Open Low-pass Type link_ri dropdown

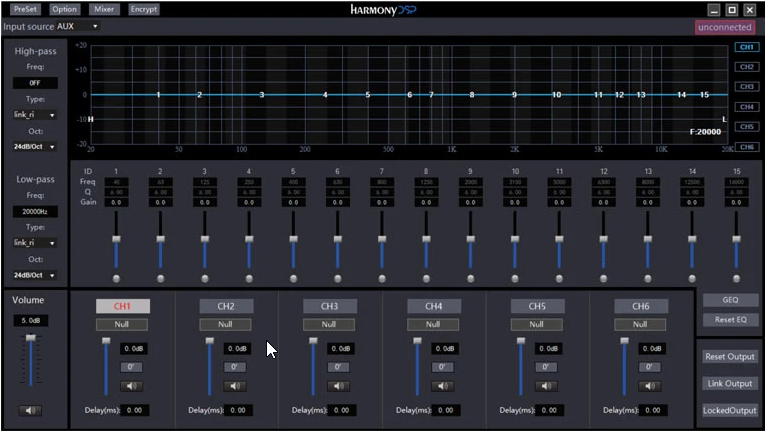point(34,243)
